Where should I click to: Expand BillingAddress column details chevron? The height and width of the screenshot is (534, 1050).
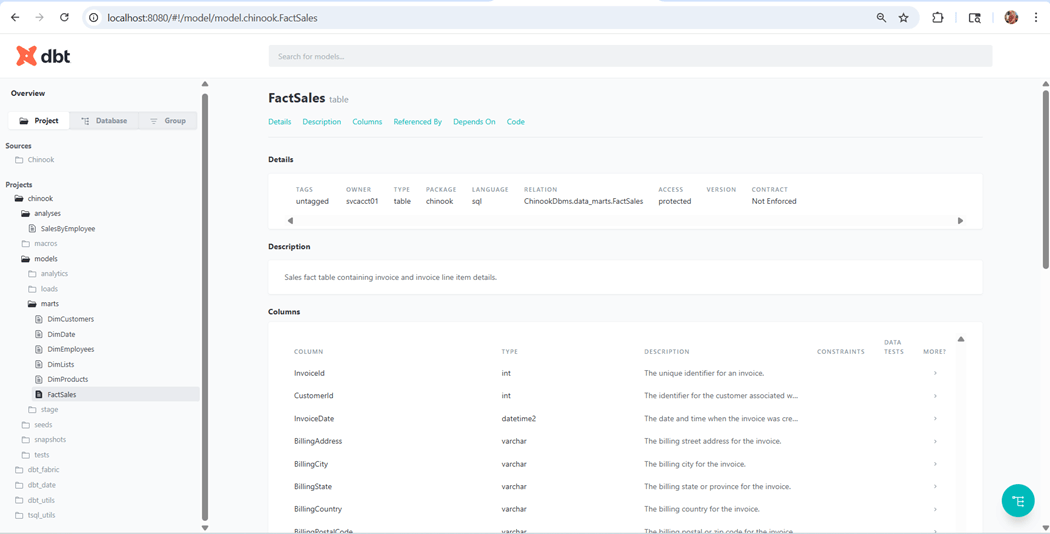pyautogui.click(x=935, y=442)
